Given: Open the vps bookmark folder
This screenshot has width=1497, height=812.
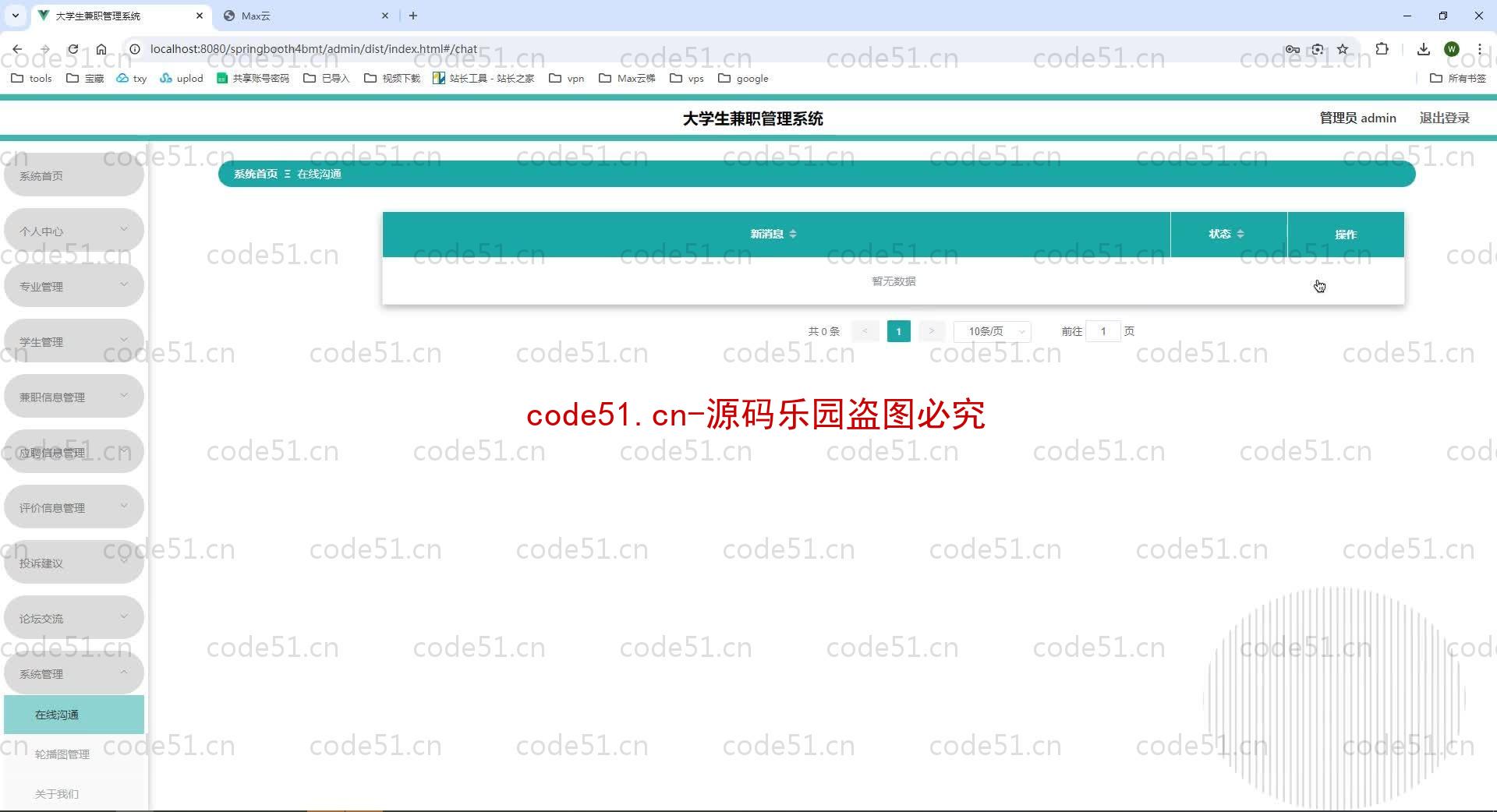Looking at the screenshot, I should click(x=687, y=78).
